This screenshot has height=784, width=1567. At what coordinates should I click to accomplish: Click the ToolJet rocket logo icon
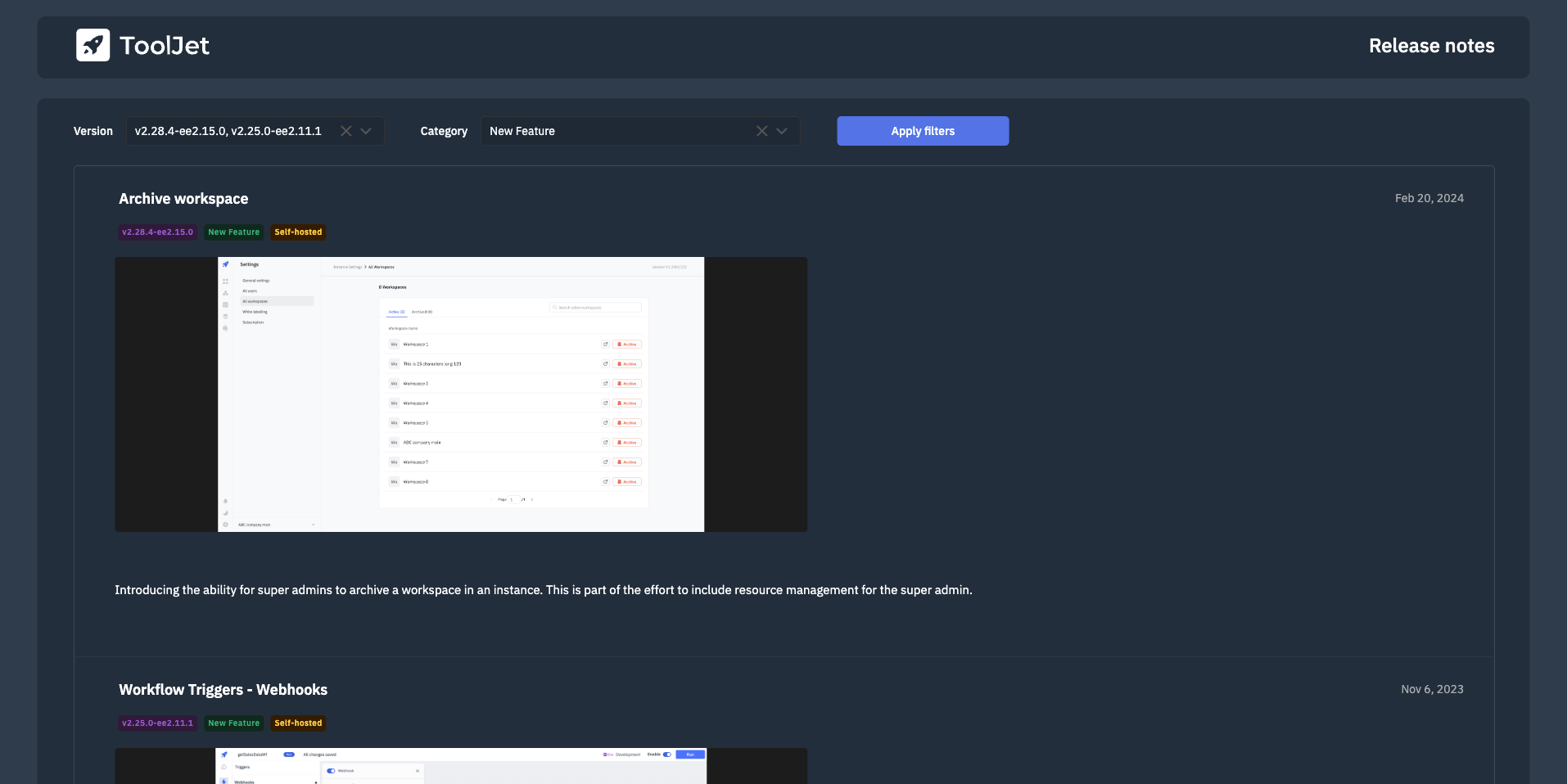(93, 46)
